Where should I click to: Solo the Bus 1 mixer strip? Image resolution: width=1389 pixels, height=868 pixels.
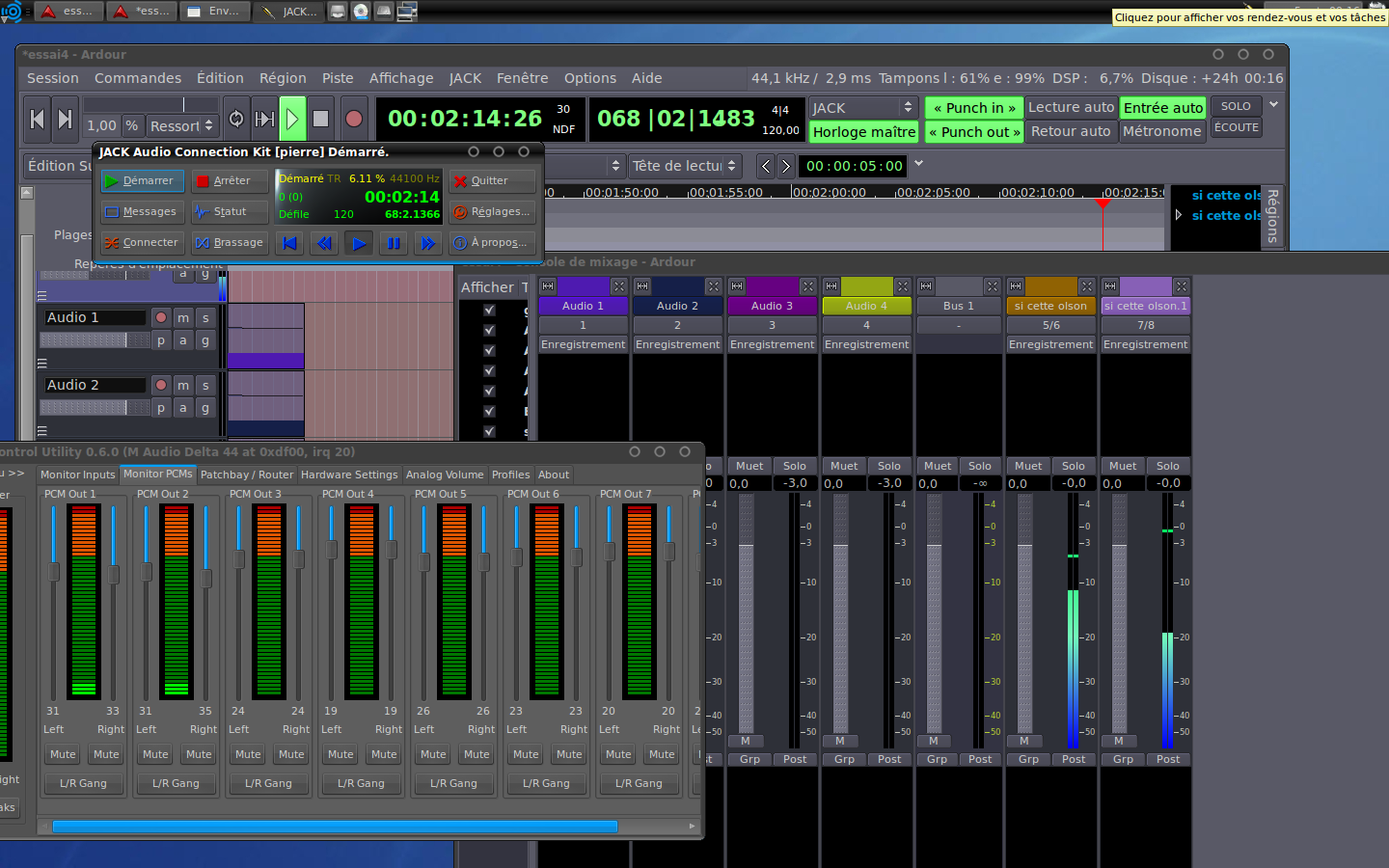pyautogui.click(x=980, y=466)
